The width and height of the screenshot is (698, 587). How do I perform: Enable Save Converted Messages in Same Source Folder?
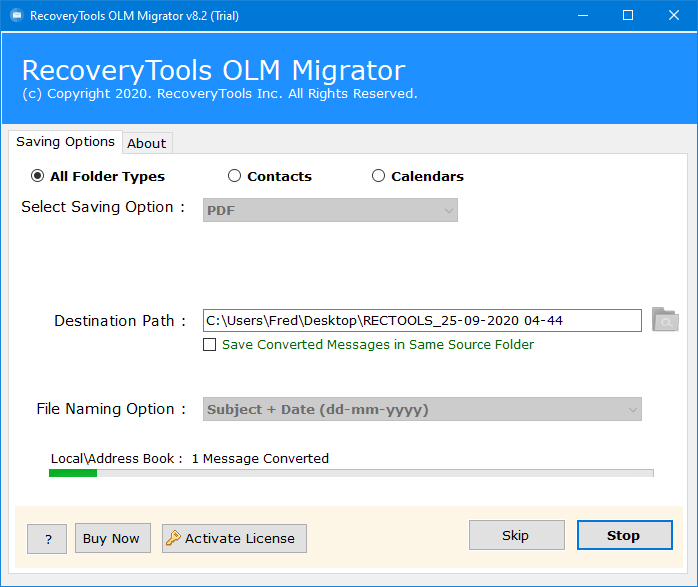pyautogui.click(x=209, y=344)
